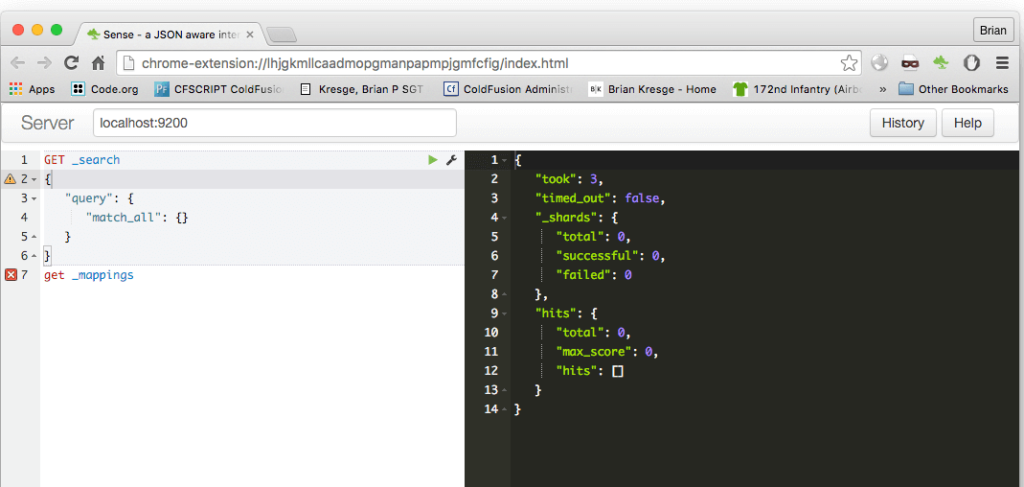Click the masked face extension icon

[910, 63]
